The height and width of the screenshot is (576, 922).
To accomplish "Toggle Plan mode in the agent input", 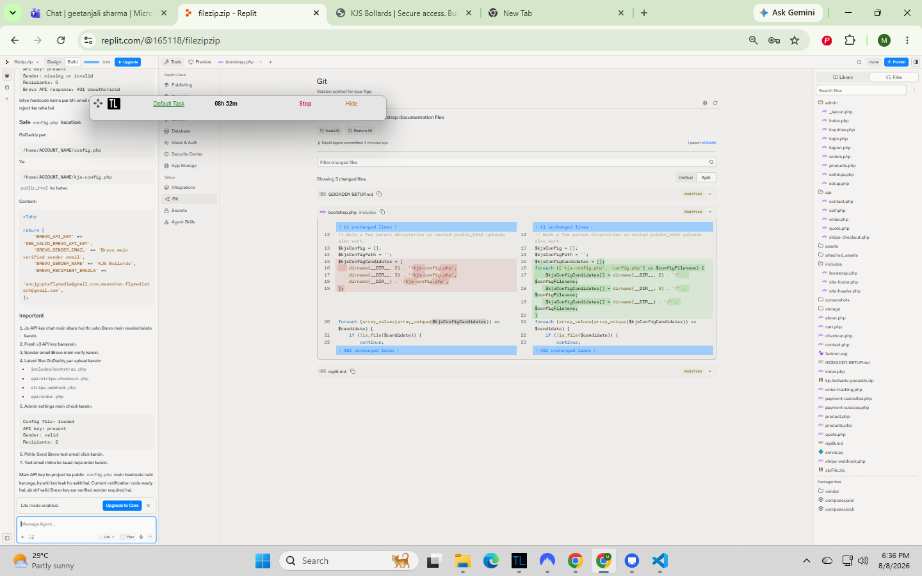I will (x=128, y=537).
